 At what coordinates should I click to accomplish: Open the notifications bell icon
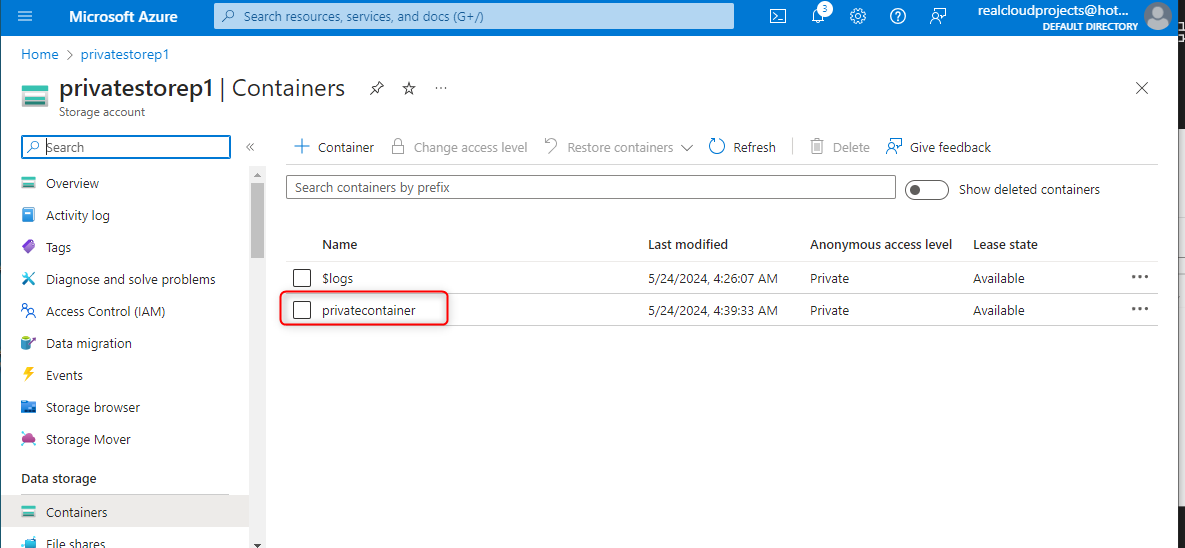818,16
